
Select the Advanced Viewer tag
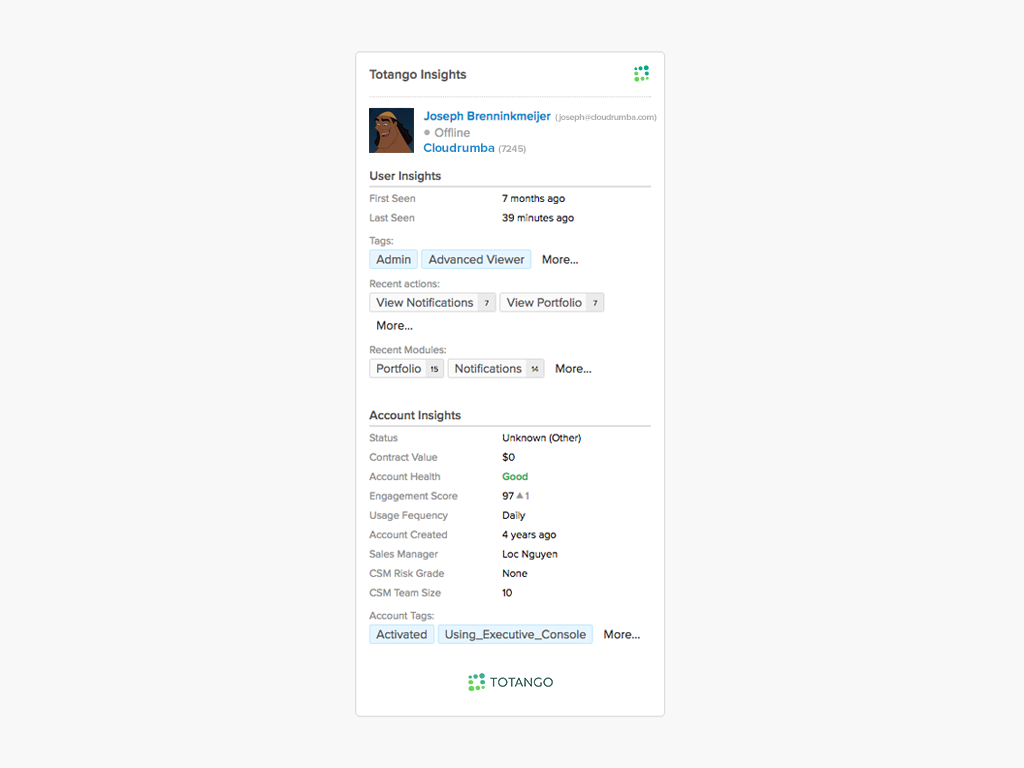[476, 260]
